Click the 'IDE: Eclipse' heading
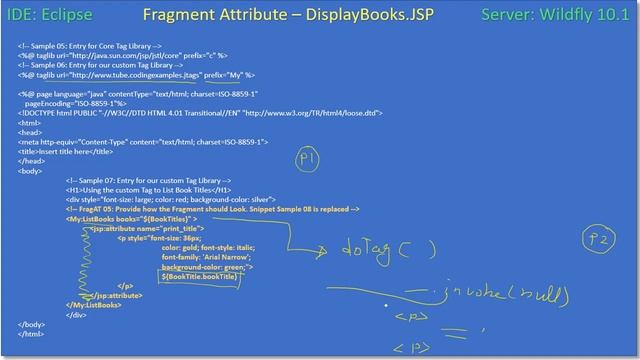The image size is (640, 360). [50, 15]
